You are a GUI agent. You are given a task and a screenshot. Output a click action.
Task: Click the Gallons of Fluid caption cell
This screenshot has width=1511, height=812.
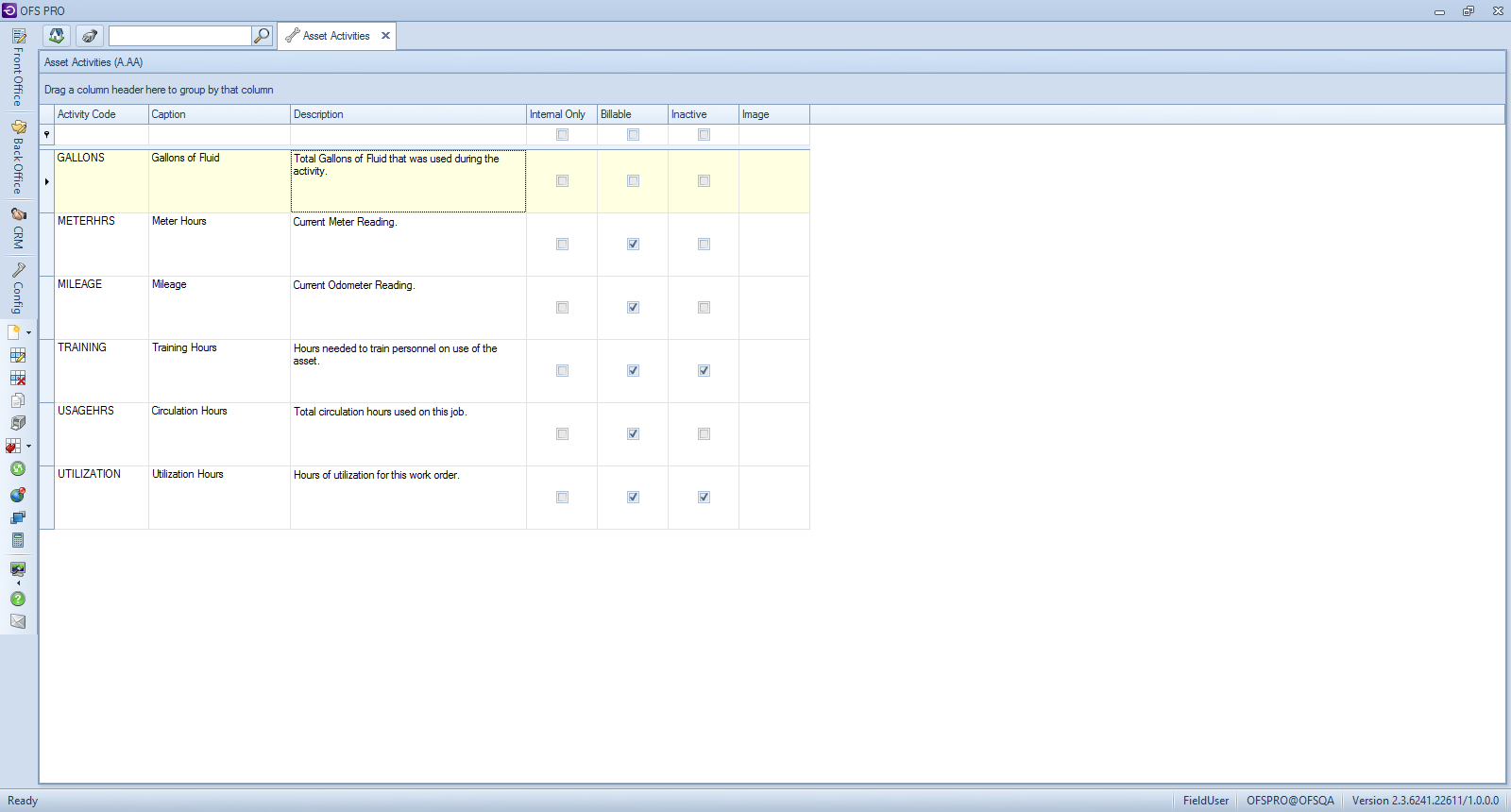pos(219,181)
